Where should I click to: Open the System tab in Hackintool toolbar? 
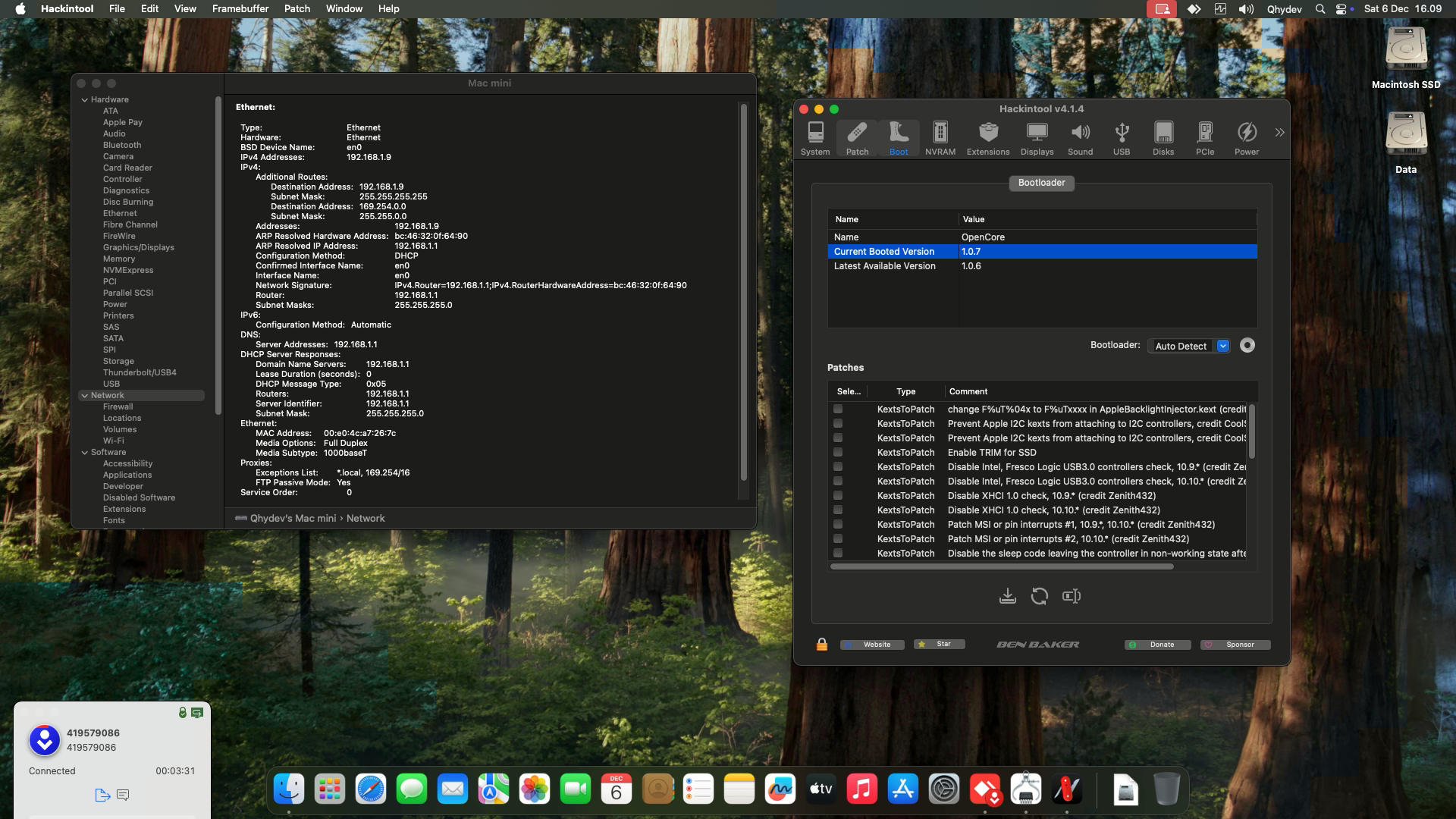pyautogui.click(x=814, y=136)
